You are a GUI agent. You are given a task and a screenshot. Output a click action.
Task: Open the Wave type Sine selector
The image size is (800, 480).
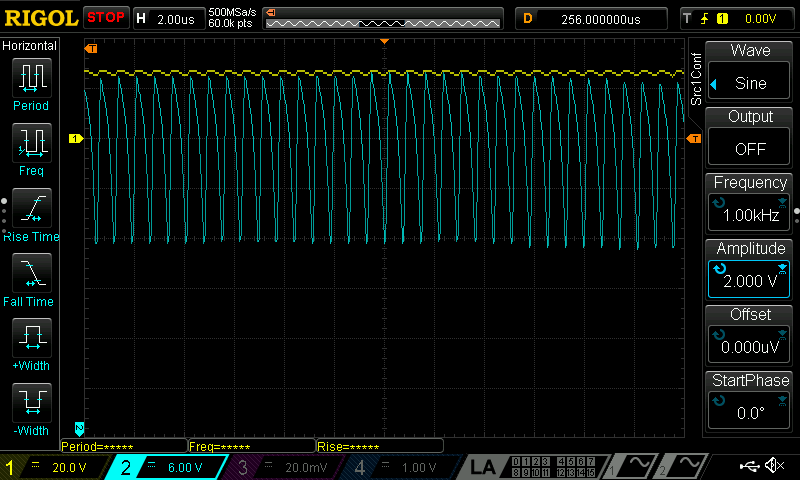pos(749,82)
